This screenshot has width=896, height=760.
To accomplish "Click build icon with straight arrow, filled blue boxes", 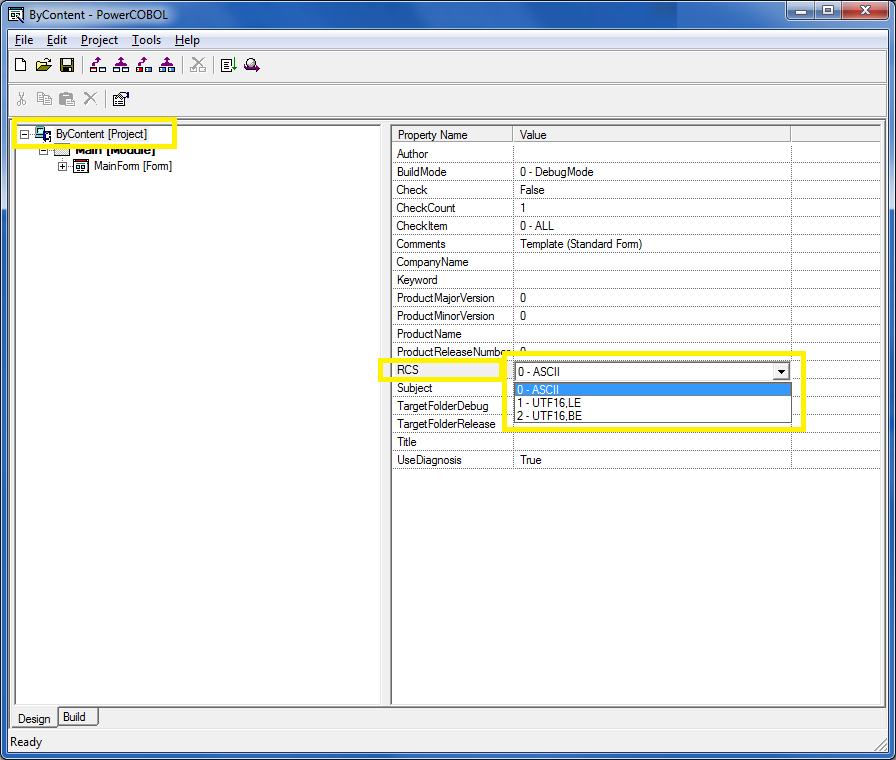I will click(x=167, y=65).
